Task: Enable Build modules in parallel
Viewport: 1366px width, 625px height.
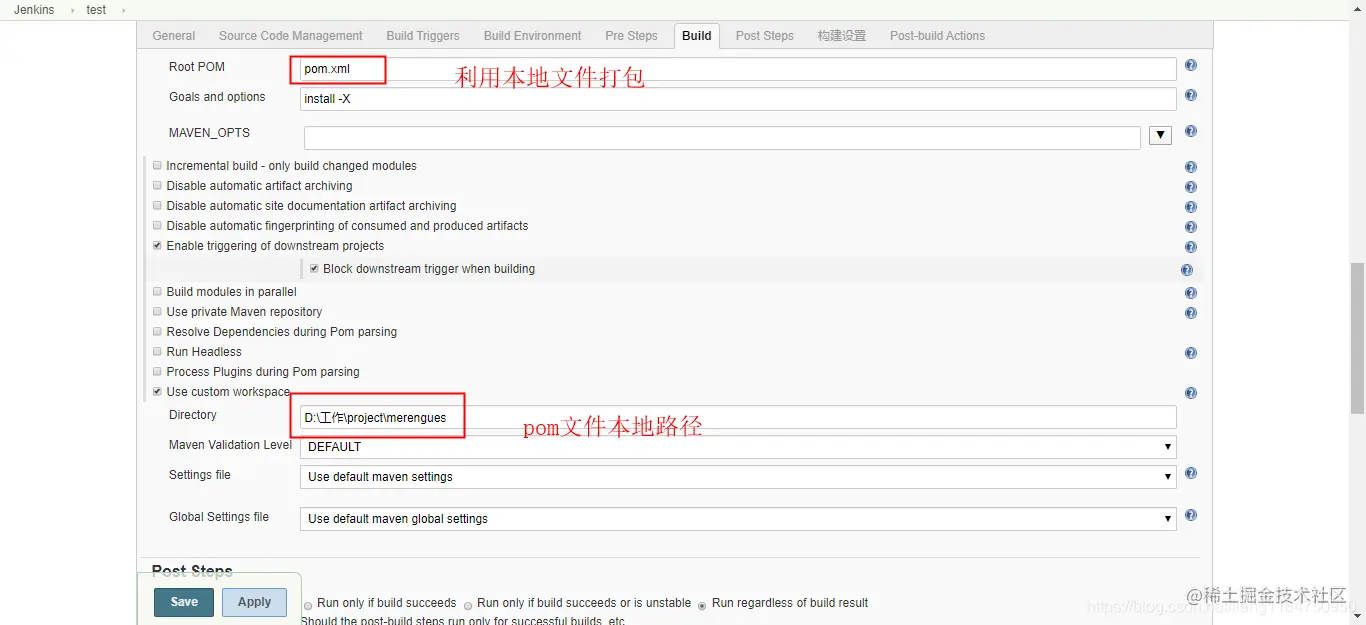Action: 157,292
